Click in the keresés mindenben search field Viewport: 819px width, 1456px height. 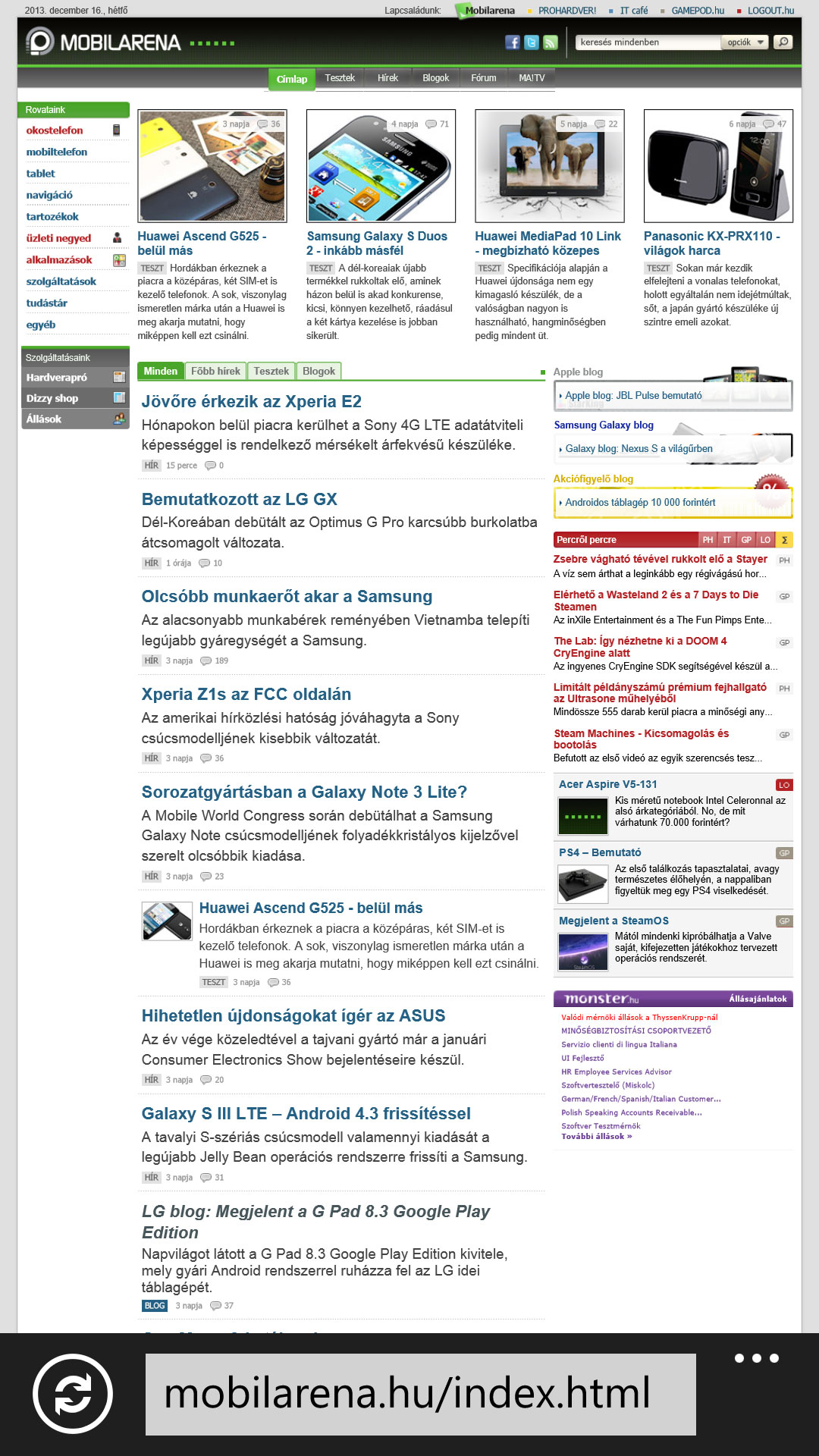pyautogui.click(x=648, y=42)
